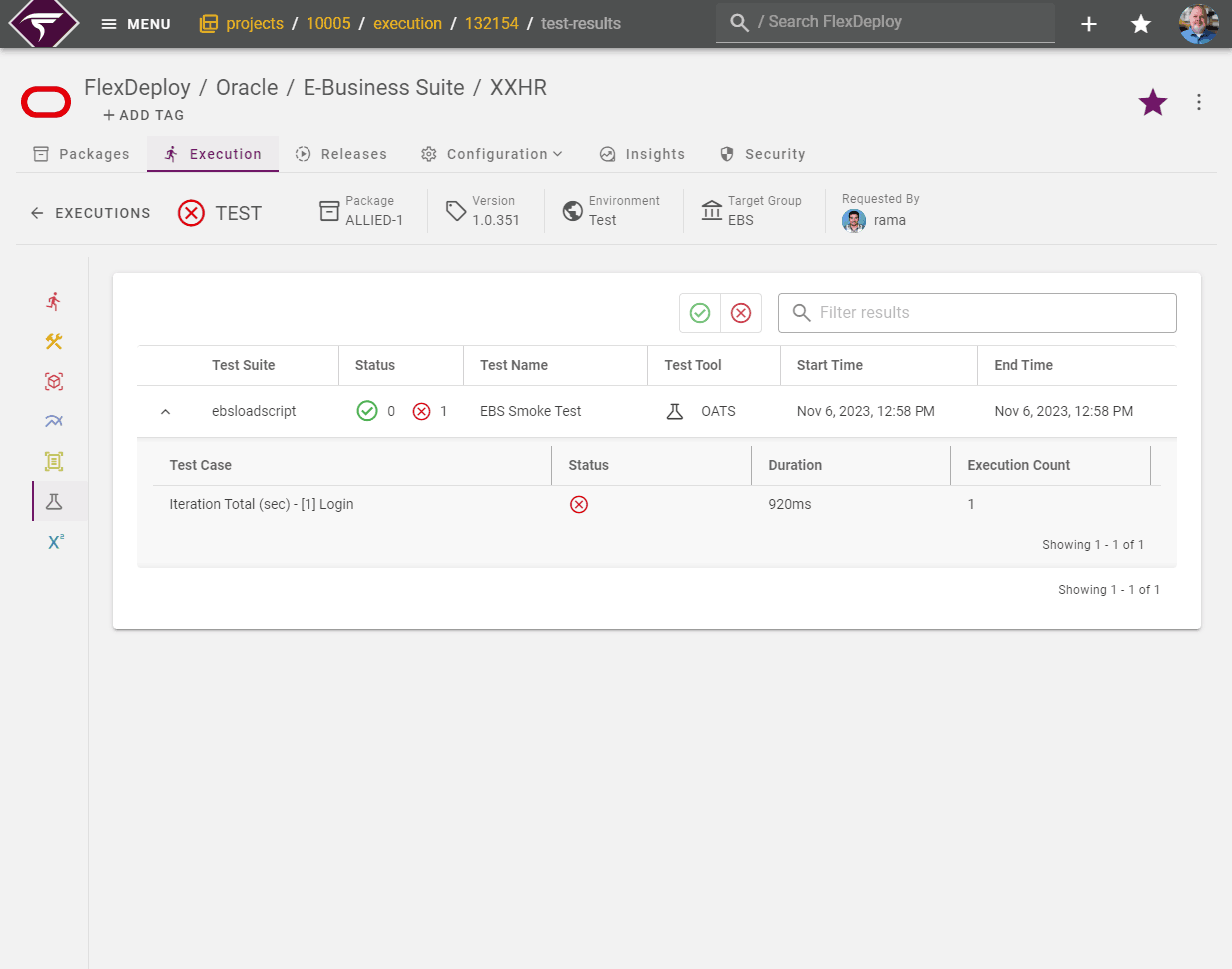Click failed status icon for Login case
The height and width of the screenshot is (969, 1232).
(579, 504)
